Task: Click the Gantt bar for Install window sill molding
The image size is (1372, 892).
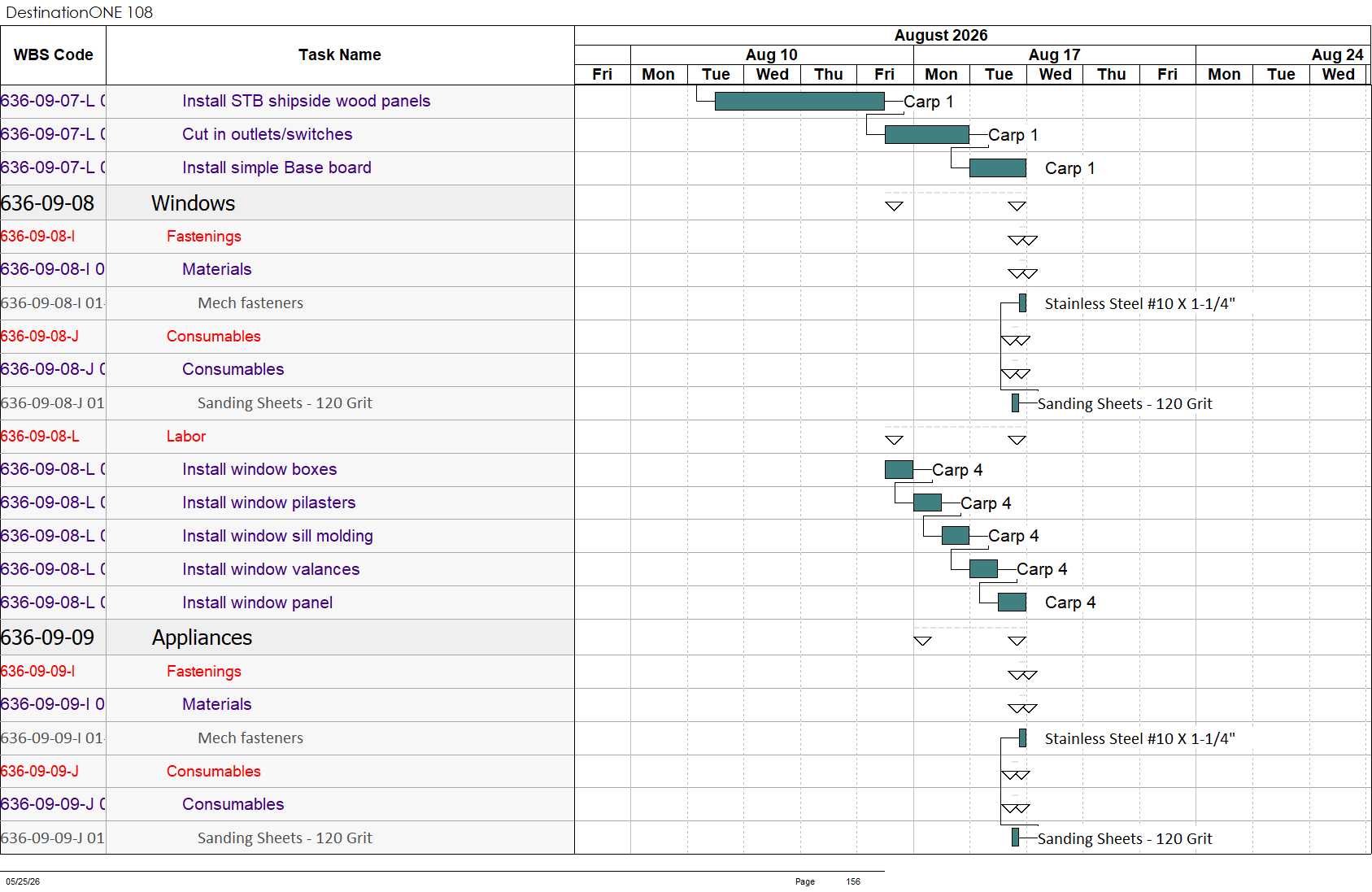Action: 956,536
